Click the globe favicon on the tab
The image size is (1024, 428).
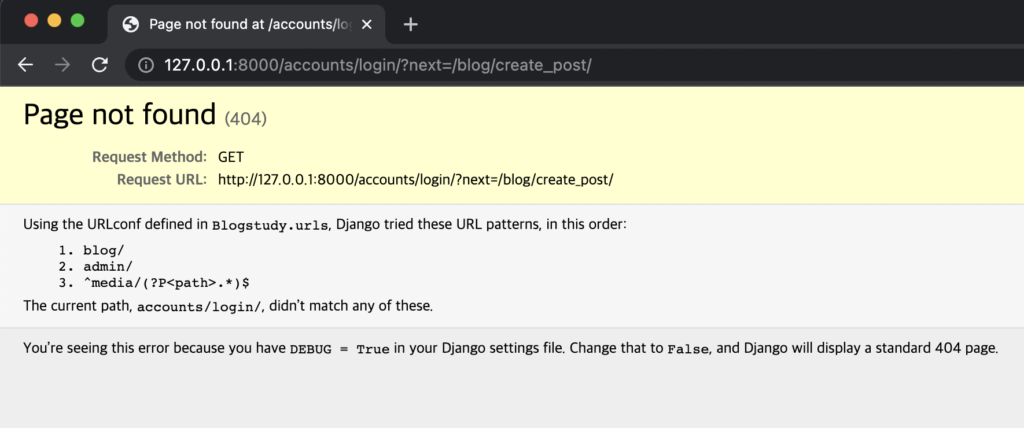coord(131,25)
